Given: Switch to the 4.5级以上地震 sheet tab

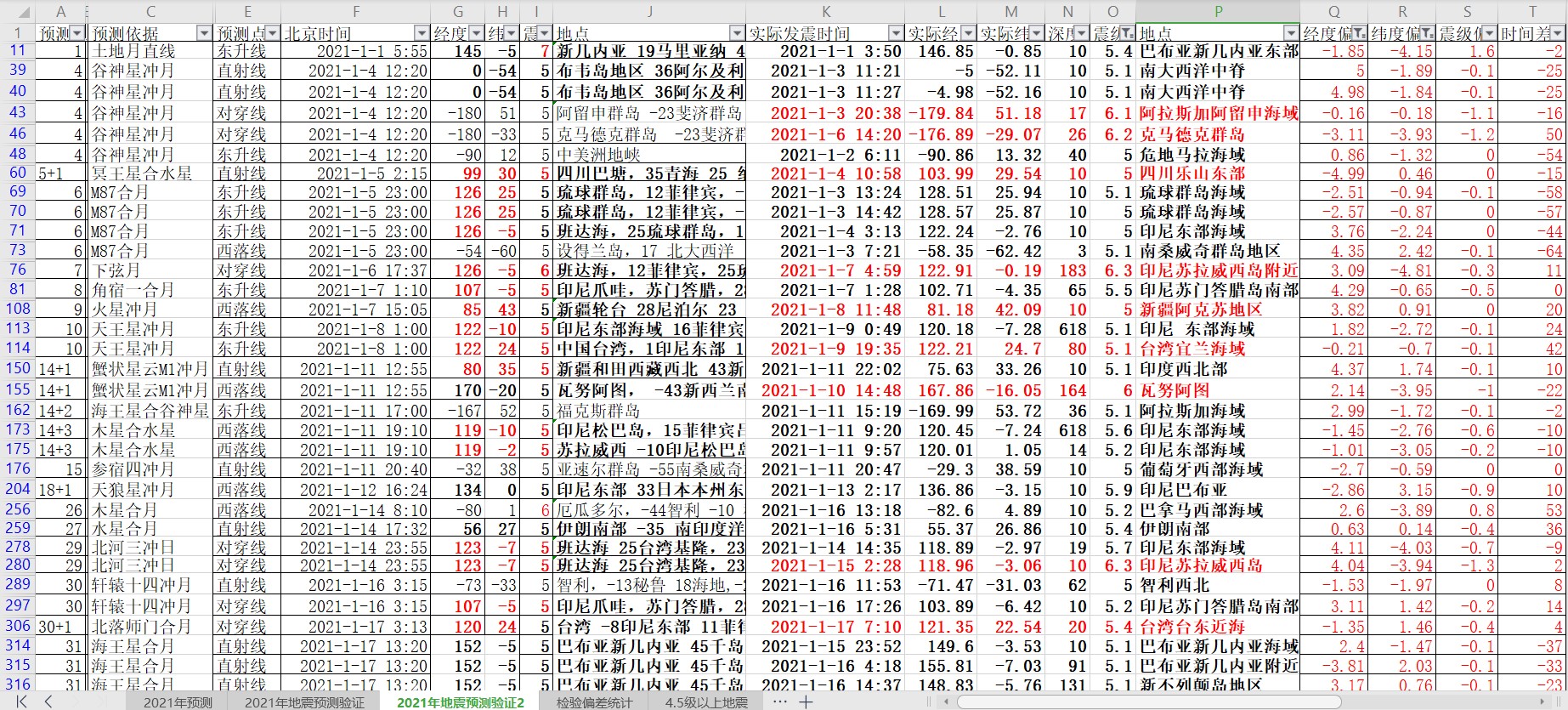Looking at the screenshot, I should tap(706, 702).
